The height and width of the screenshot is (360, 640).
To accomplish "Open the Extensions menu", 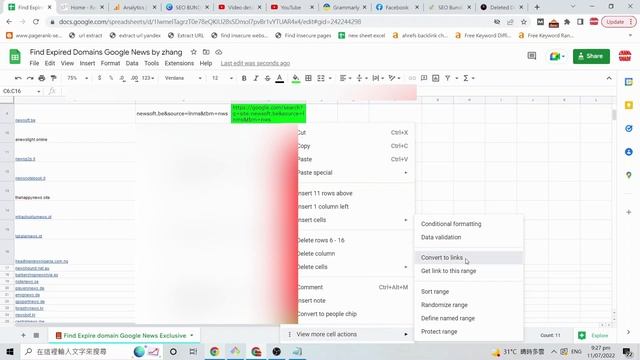I will tap(179, 63).
